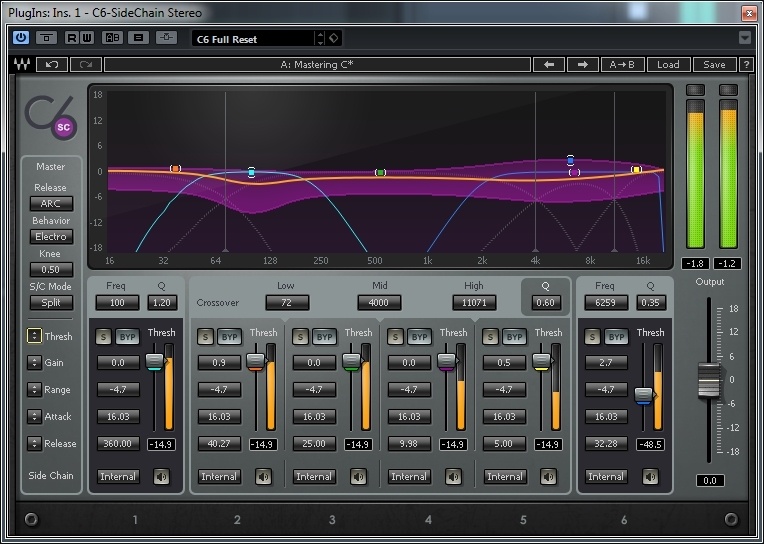The width and height of the screenshot is (764, 544).
Task: Reset the left channel clip indicator
Action: 695,90
